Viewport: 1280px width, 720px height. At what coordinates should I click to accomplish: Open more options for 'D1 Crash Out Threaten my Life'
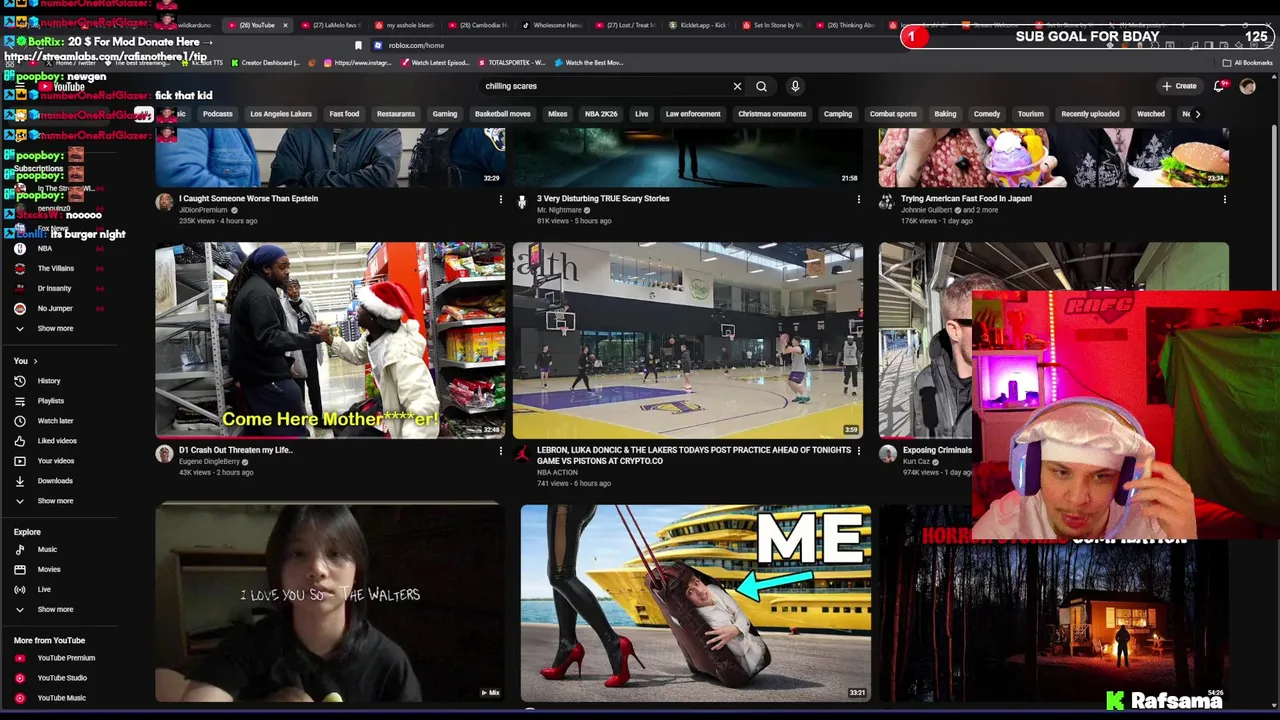pyautogui.click(x=500, y=451)
